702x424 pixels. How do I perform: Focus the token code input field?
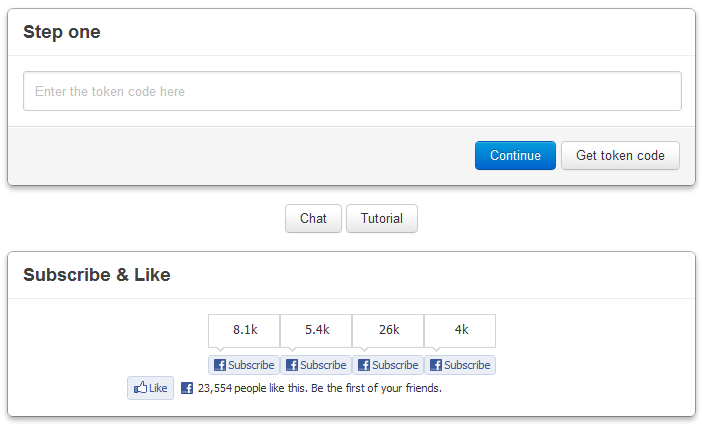352,91
